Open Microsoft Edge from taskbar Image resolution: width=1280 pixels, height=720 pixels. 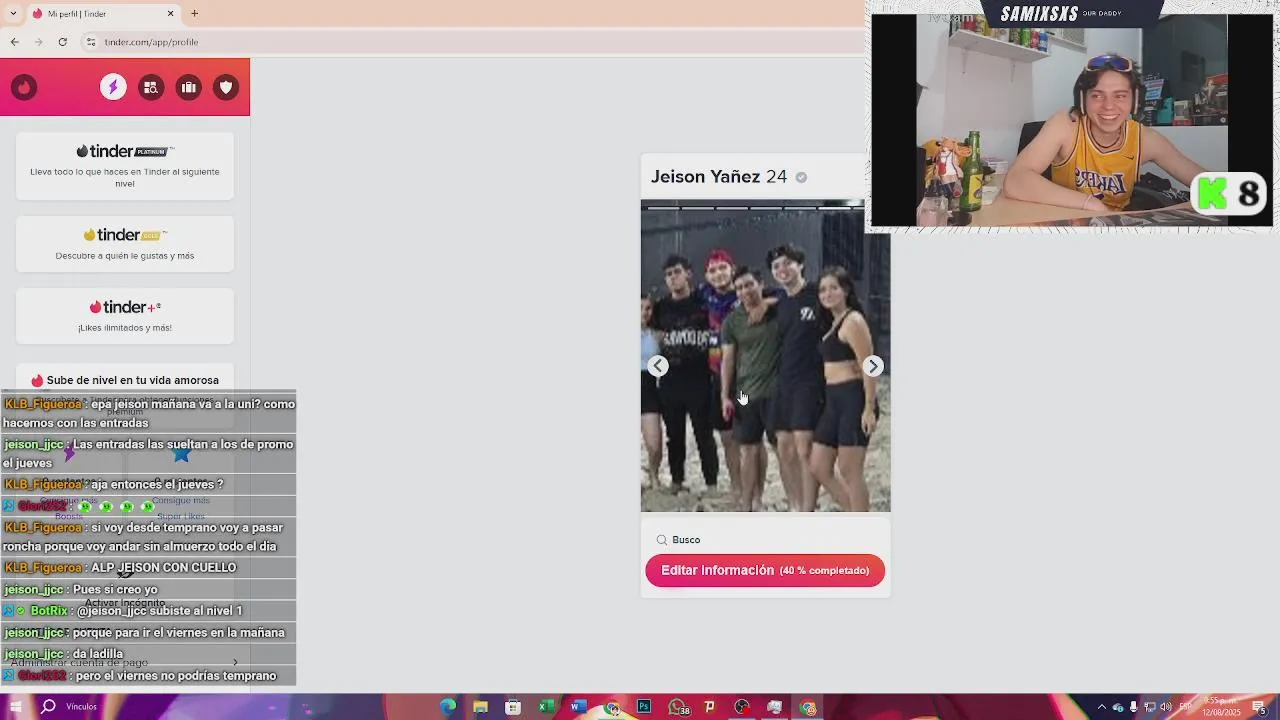[x=448, y=707]
